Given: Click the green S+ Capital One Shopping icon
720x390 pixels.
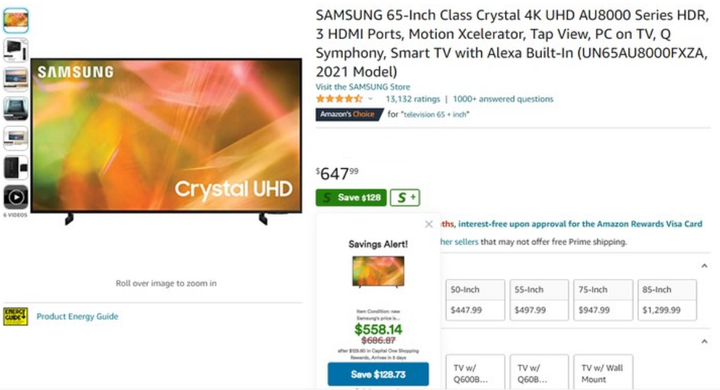Looking at the screenshot, I should (405, 198).
